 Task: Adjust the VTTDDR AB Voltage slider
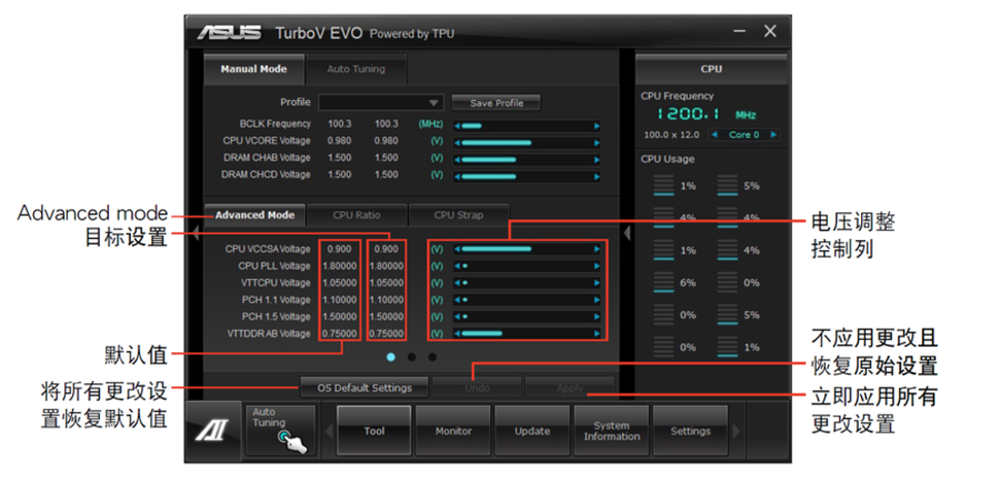click(527, 333)
